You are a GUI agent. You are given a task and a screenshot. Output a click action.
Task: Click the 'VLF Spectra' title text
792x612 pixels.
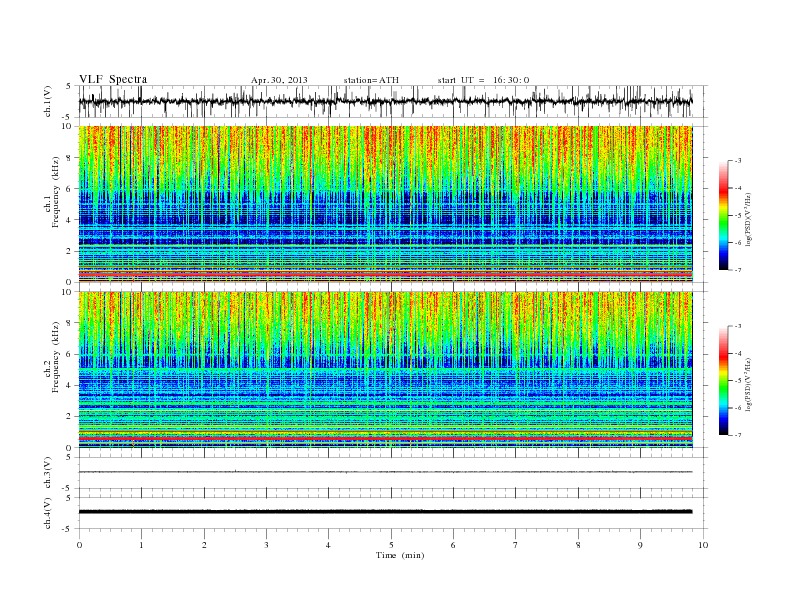(113, 79)
